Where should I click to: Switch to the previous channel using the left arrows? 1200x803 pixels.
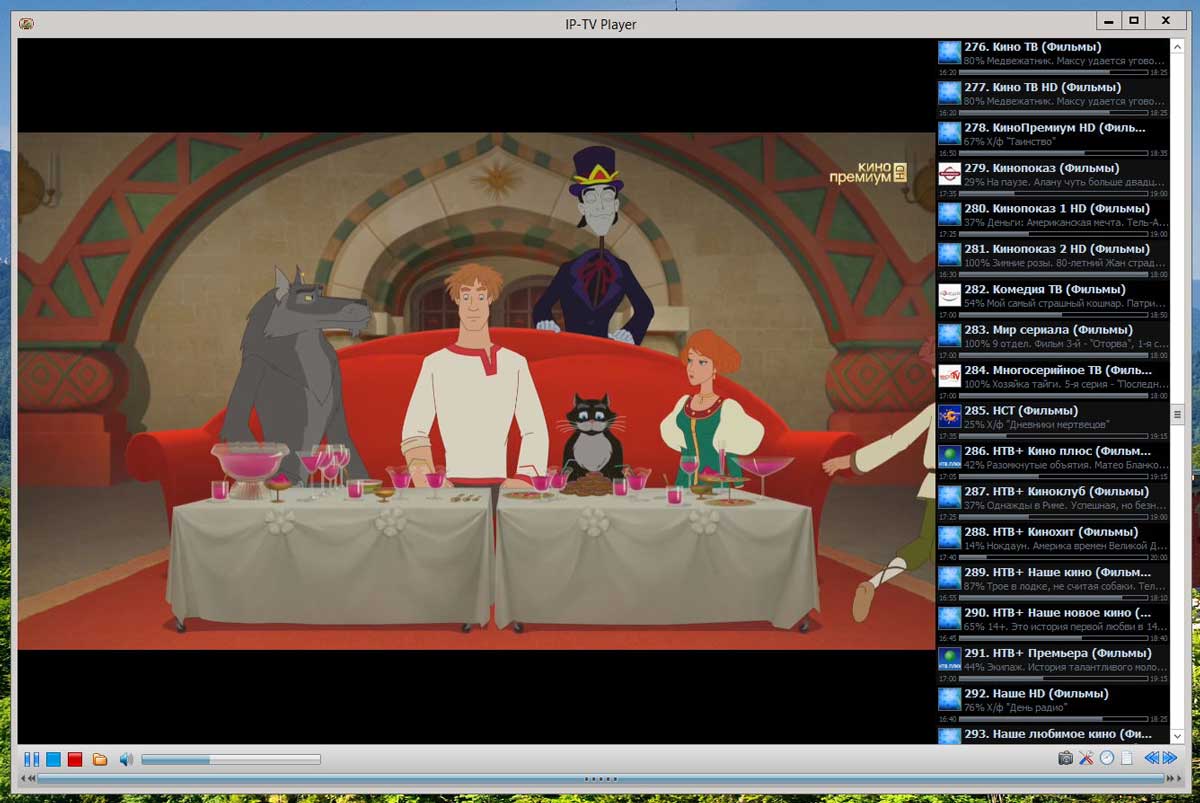1152,759
